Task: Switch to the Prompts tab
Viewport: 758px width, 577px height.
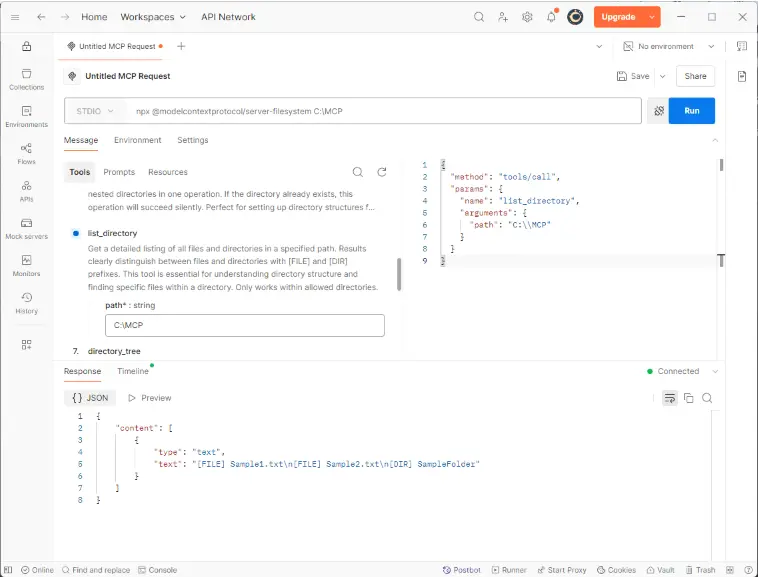Action: coord(119,172)
